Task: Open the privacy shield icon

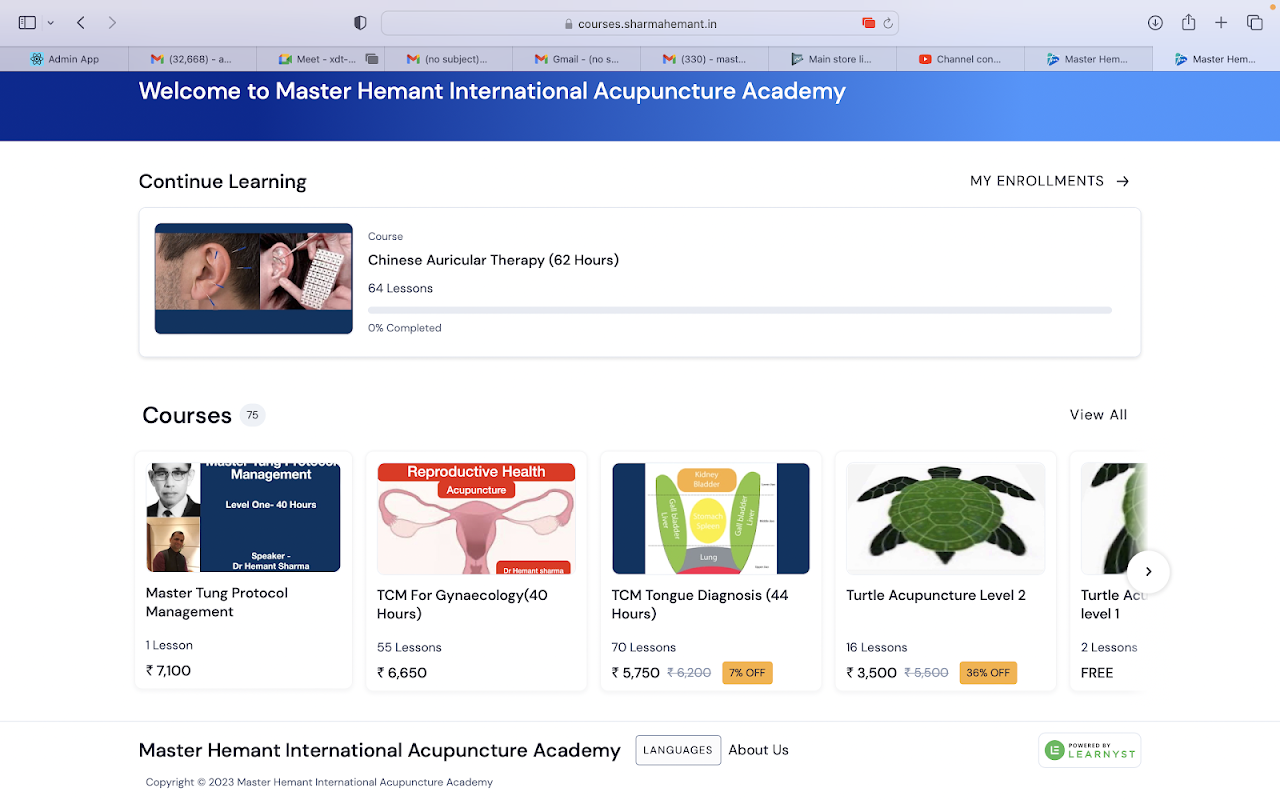Action: tap(360, 23)
